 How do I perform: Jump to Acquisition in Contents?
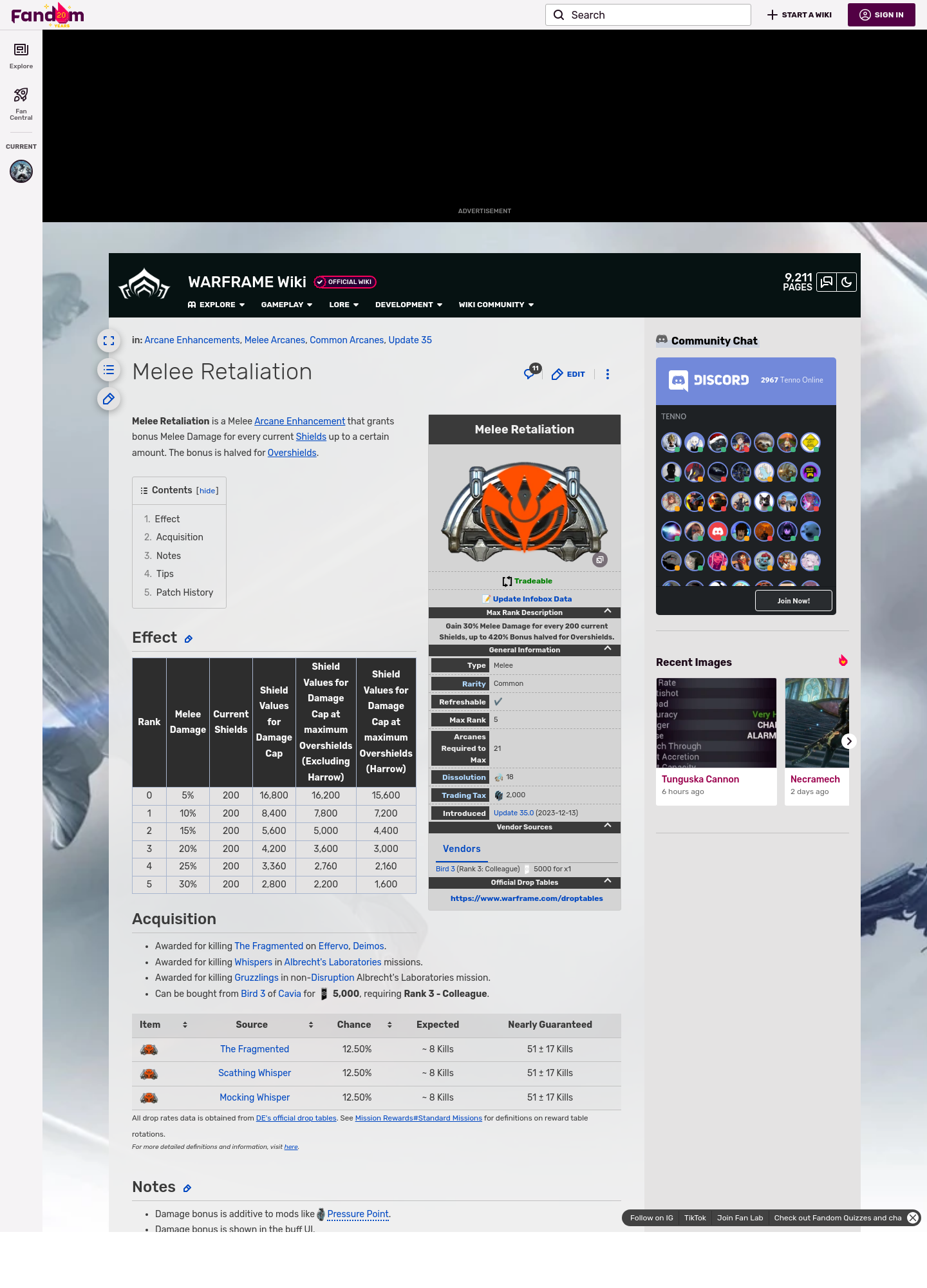[180, 537]
